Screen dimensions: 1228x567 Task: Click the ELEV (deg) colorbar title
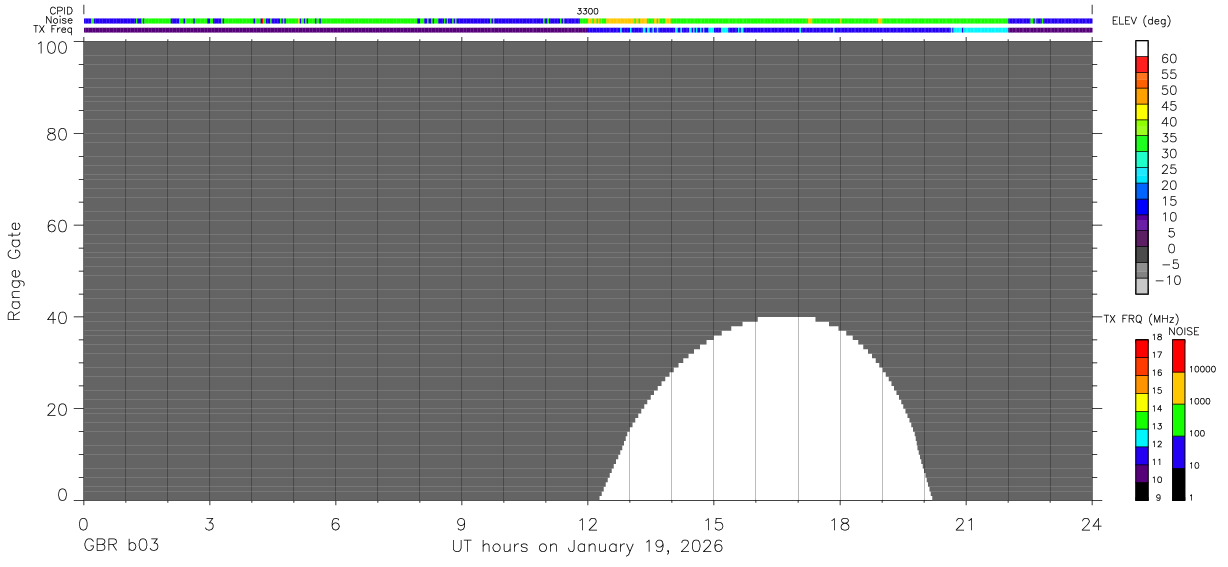coord(1141,21)
